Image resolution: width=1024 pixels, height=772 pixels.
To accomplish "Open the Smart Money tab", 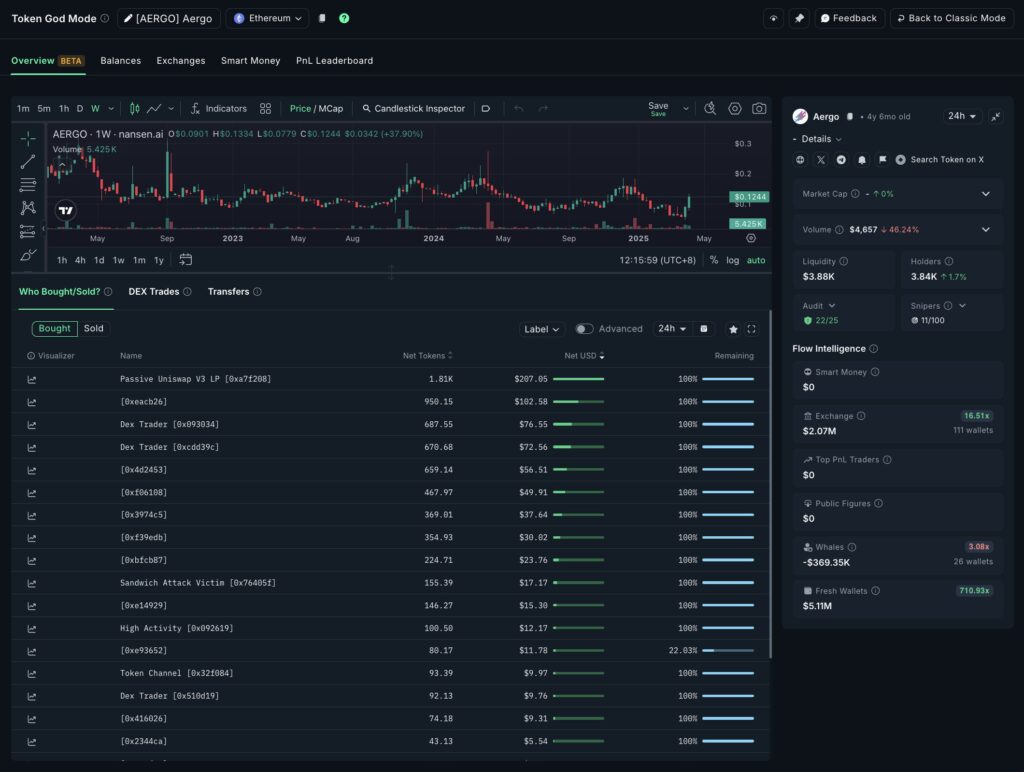I will coord(251,61).
